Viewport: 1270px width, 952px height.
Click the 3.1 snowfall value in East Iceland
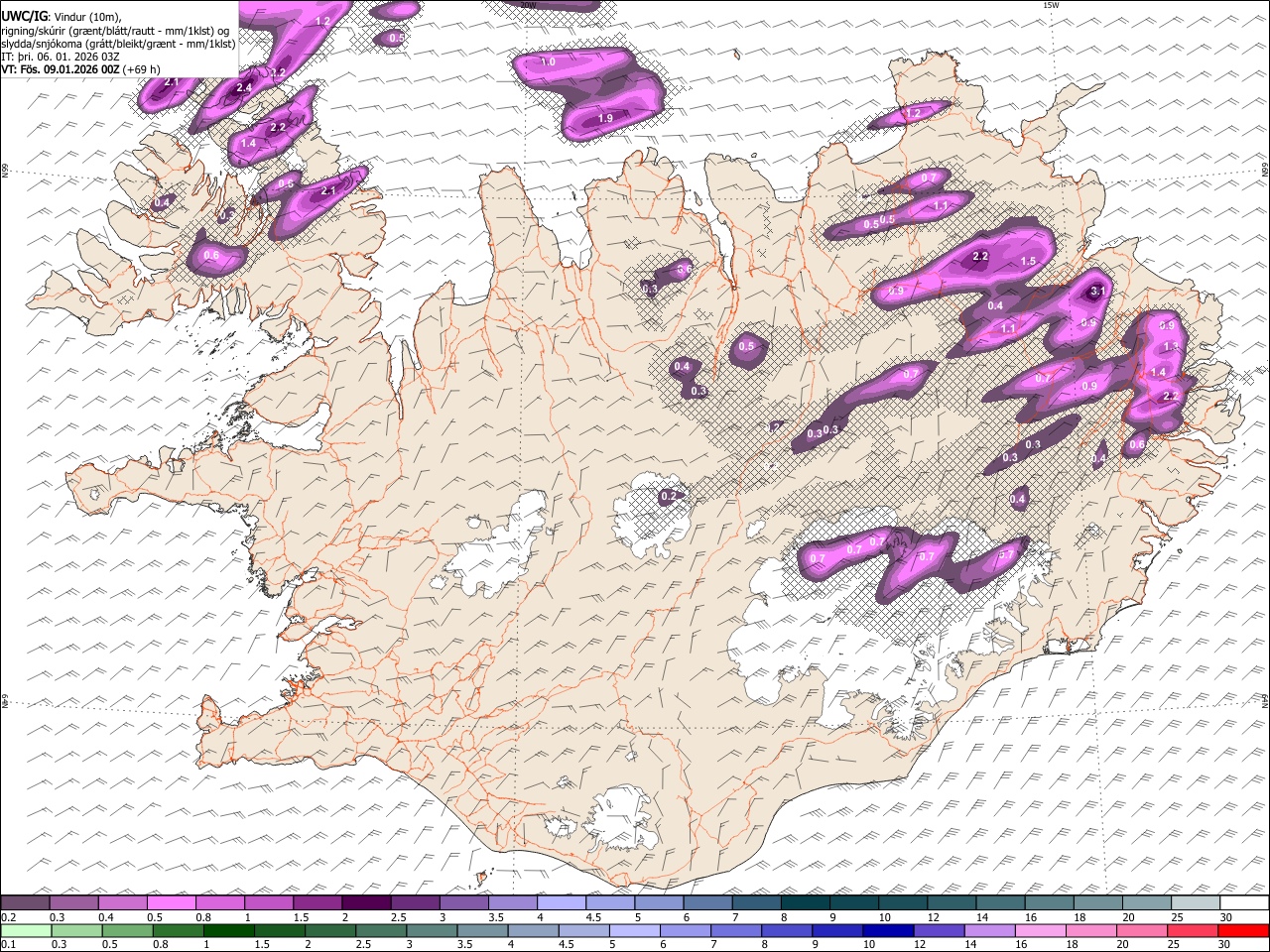click(x=1096, y=292)
